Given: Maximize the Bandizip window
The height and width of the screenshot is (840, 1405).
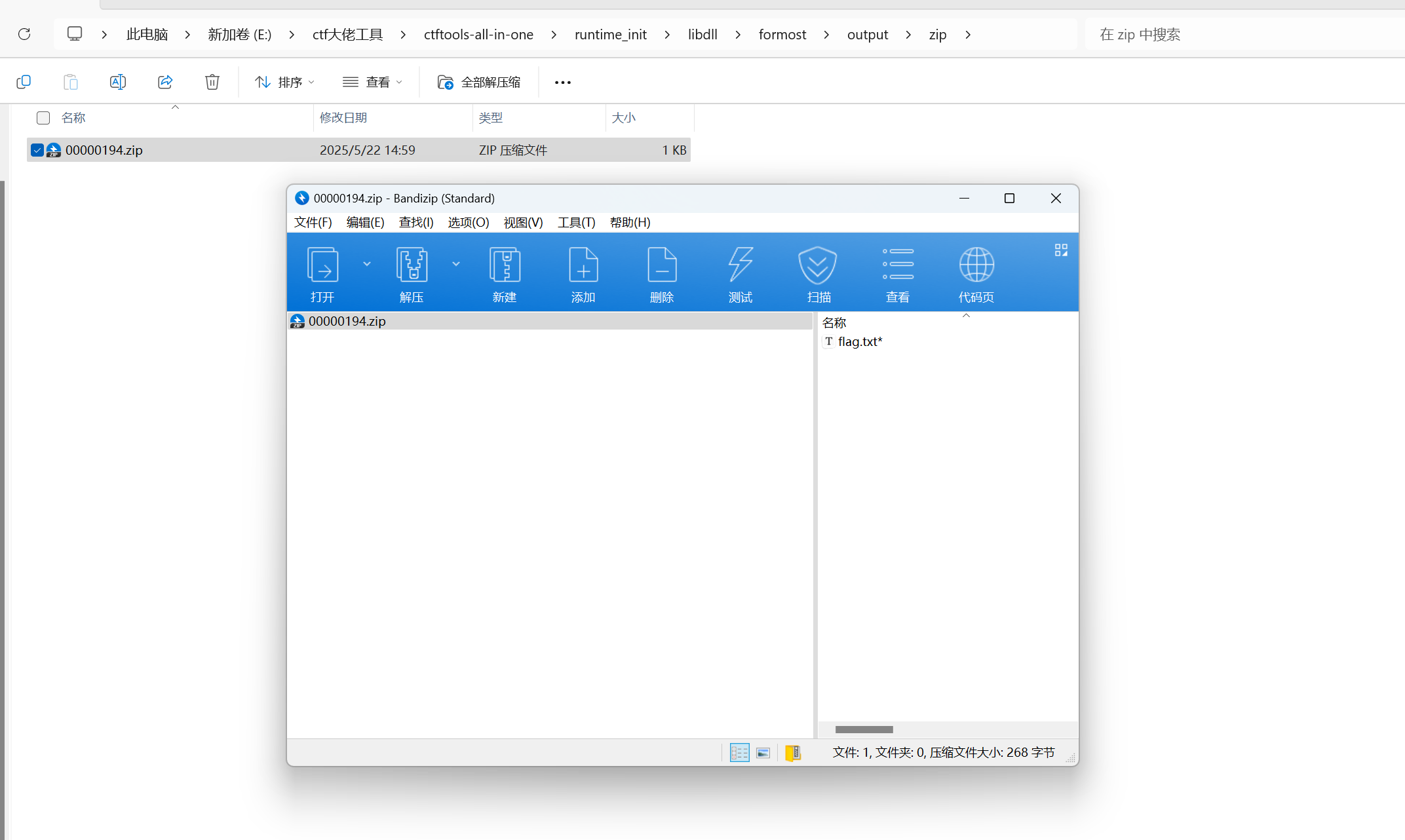Looking at the screenshot, I should (x=1009, y=199).
